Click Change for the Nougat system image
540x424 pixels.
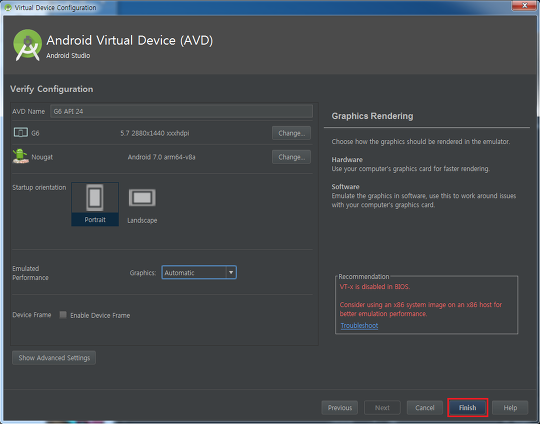click(x=291, y=157)
